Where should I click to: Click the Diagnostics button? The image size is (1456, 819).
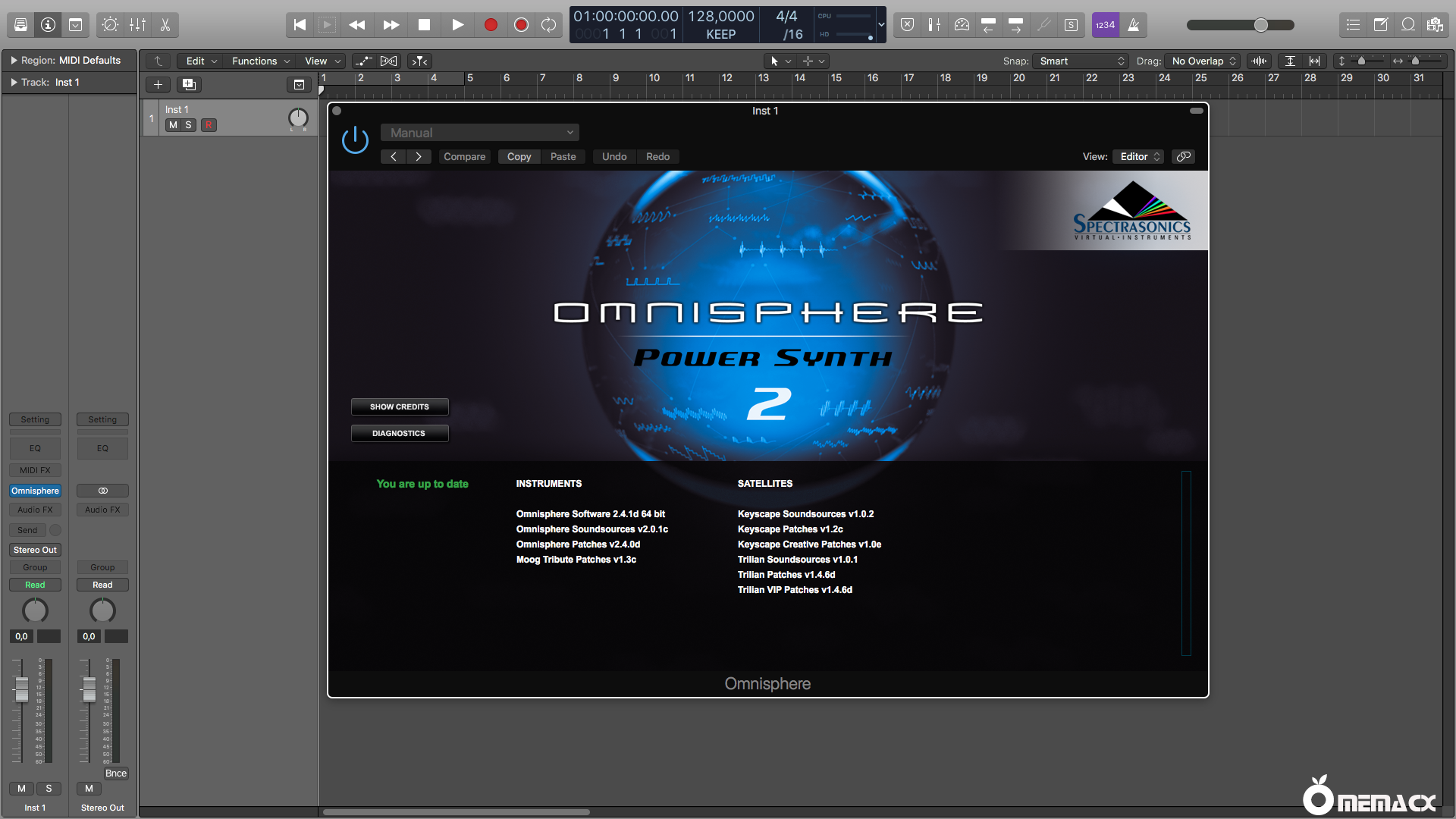[400, 434]
